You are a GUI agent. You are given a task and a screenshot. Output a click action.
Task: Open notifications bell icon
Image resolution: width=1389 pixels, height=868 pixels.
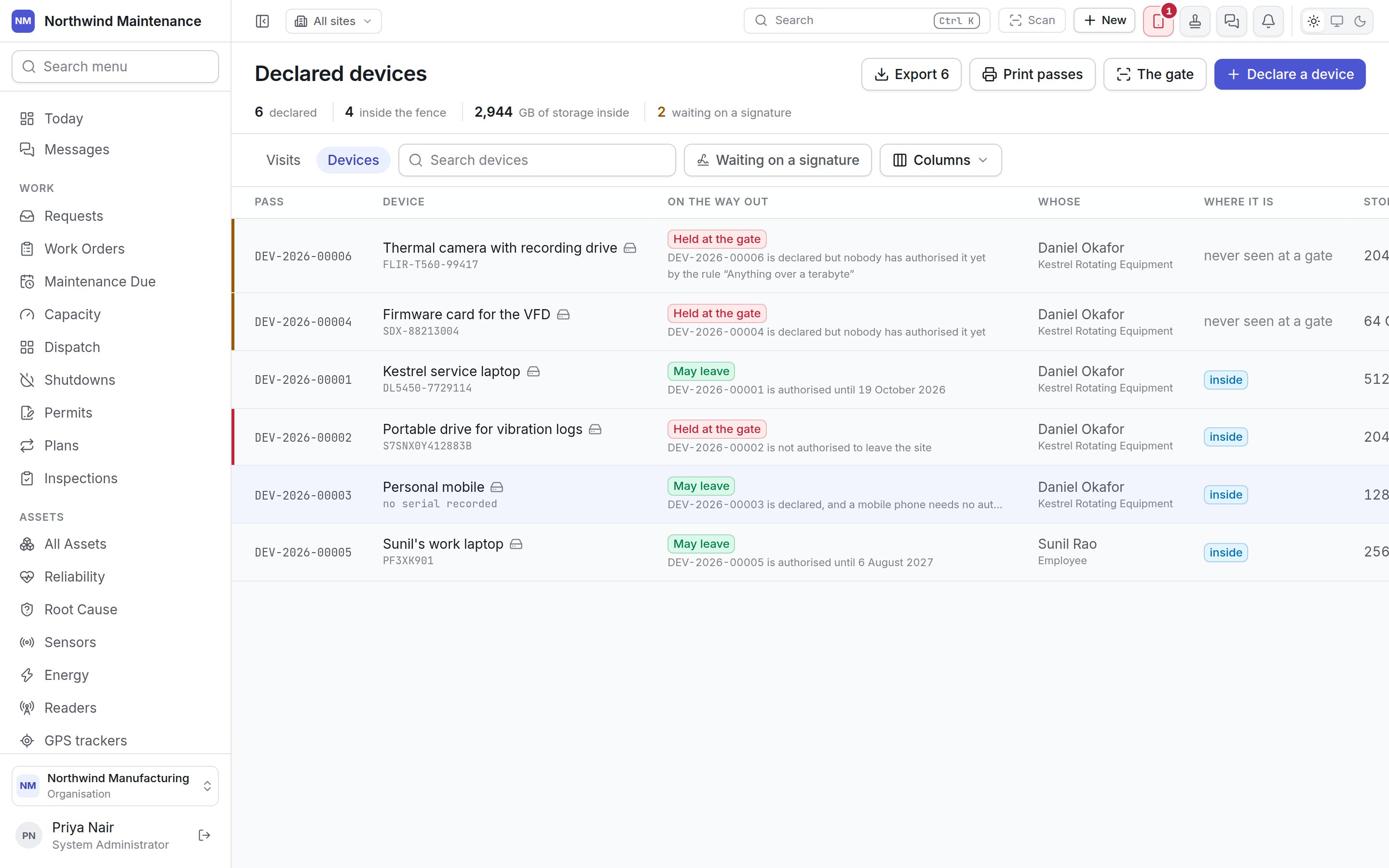click(1268, 21)
